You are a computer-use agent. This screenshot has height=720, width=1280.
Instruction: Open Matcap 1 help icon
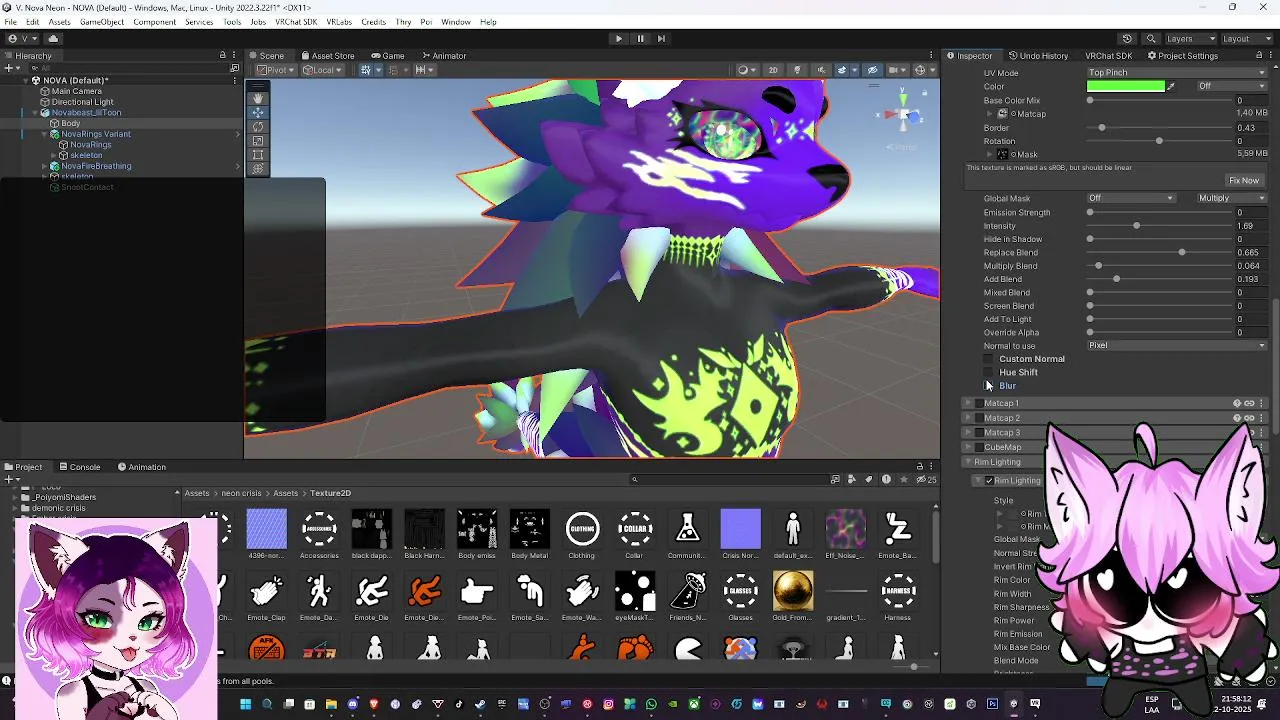[x=1237, y=403]
